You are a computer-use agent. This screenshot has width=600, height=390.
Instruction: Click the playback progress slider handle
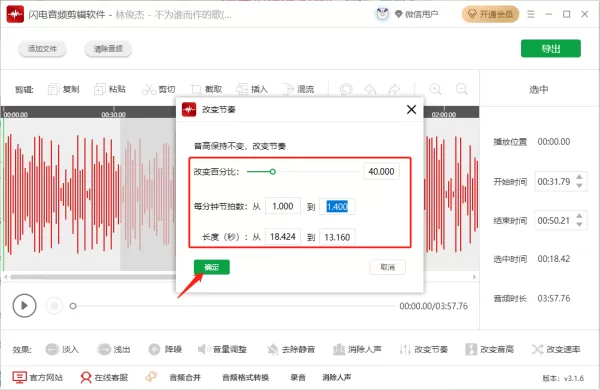73,306
